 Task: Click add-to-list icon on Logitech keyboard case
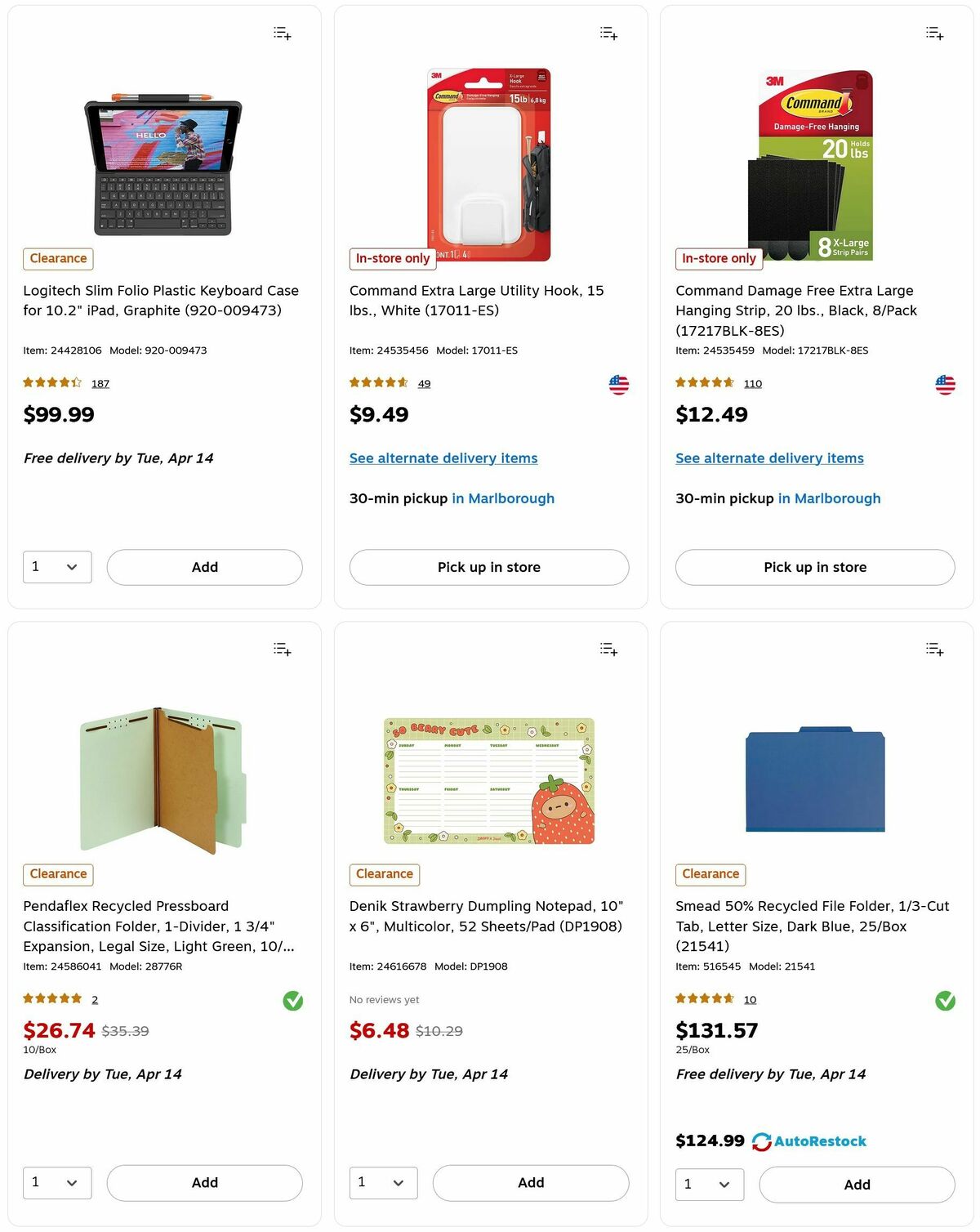[282, 33]
